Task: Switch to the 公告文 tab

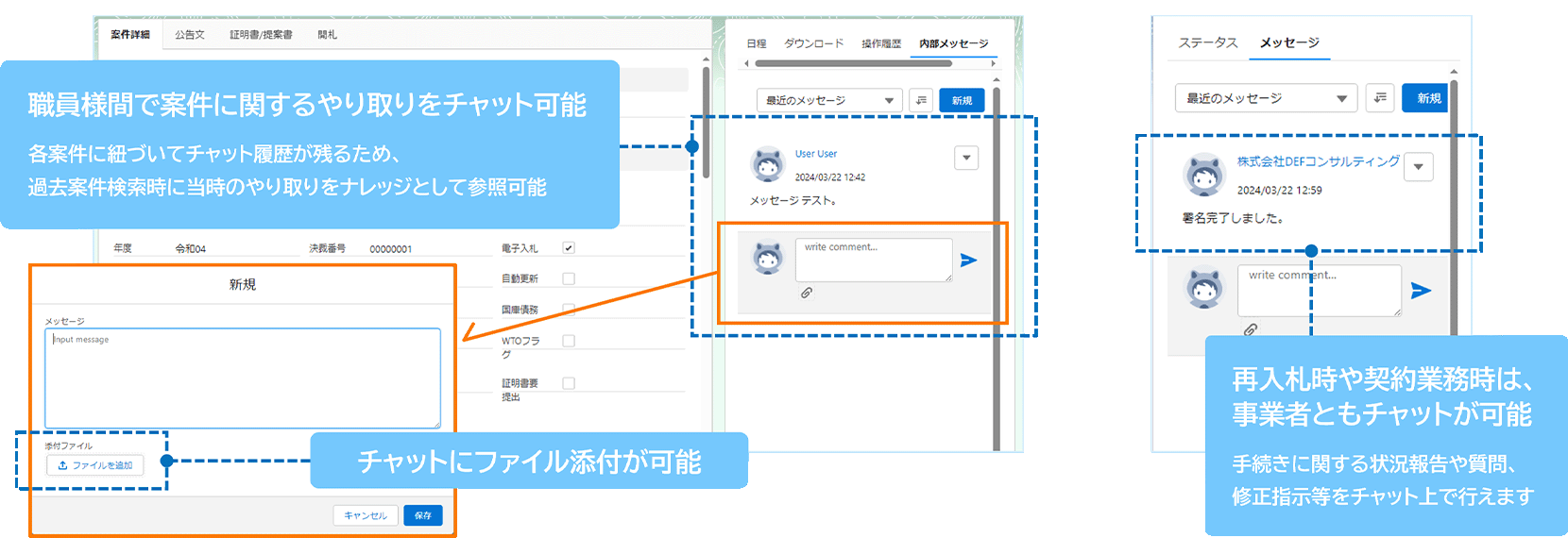Action: click(x=190, y=35)
